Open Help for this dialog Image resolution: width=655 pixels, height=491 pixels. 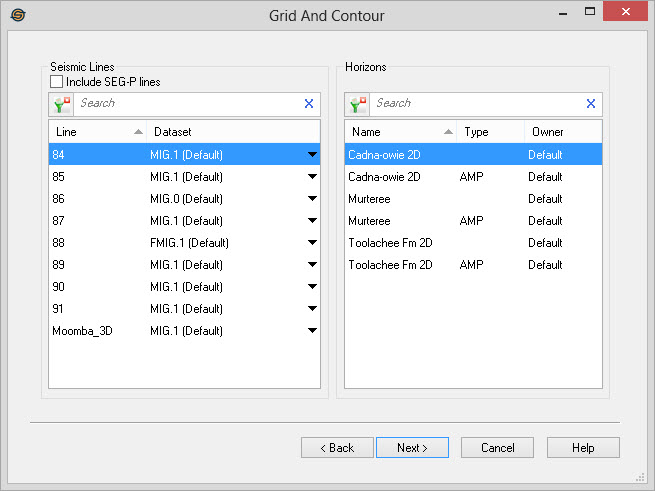[x=583, y=448]
